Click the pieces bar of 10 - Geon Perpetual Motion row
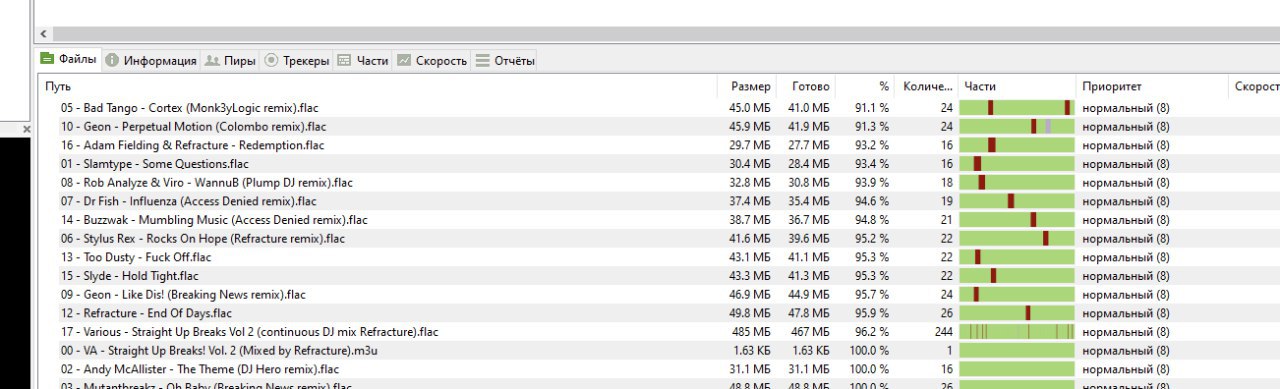1280x389 pixels. (x=1016, y=126)
